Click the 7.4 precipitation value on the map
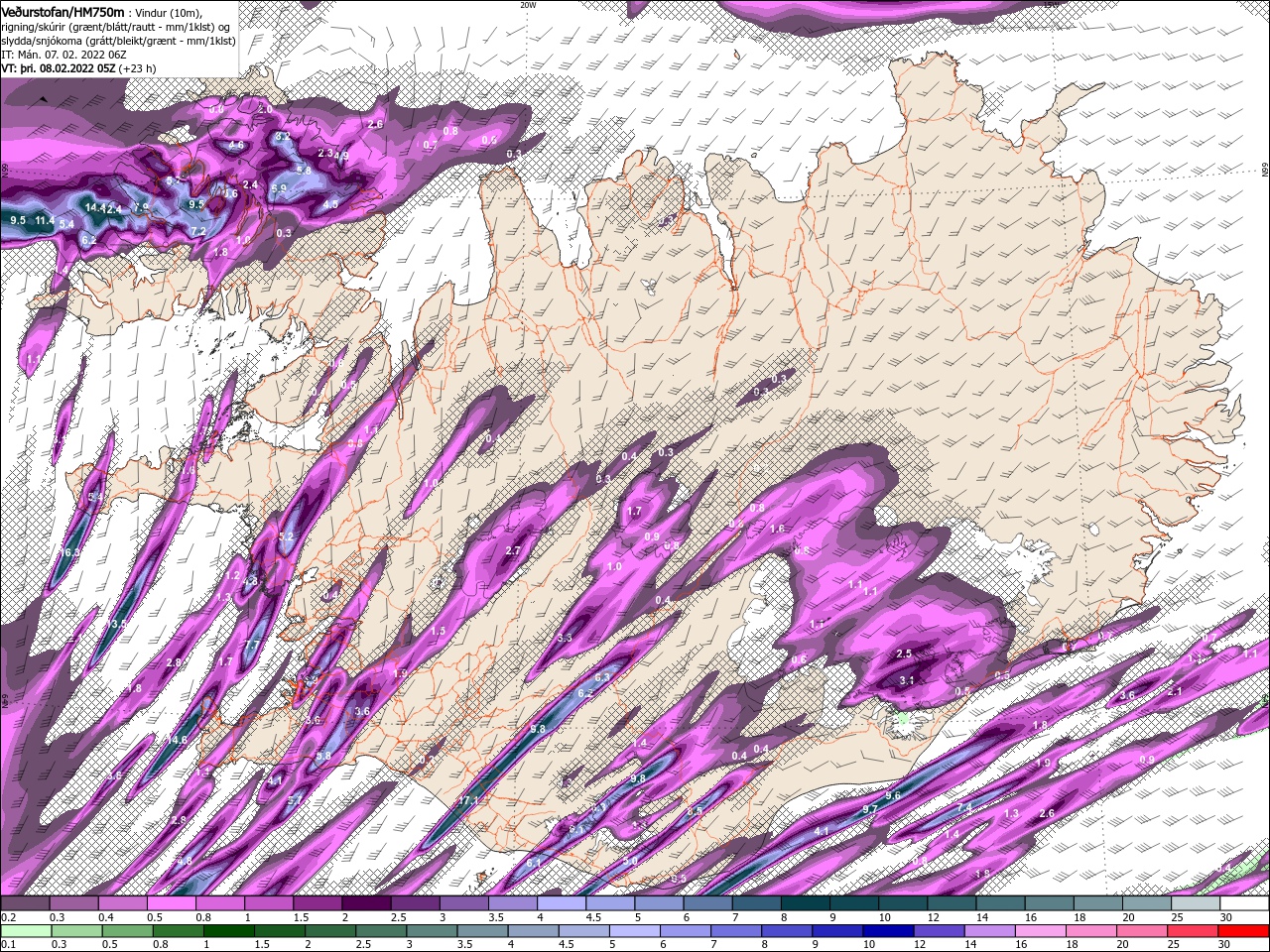This screenshot has width=1270, height=952. point(964,808)
